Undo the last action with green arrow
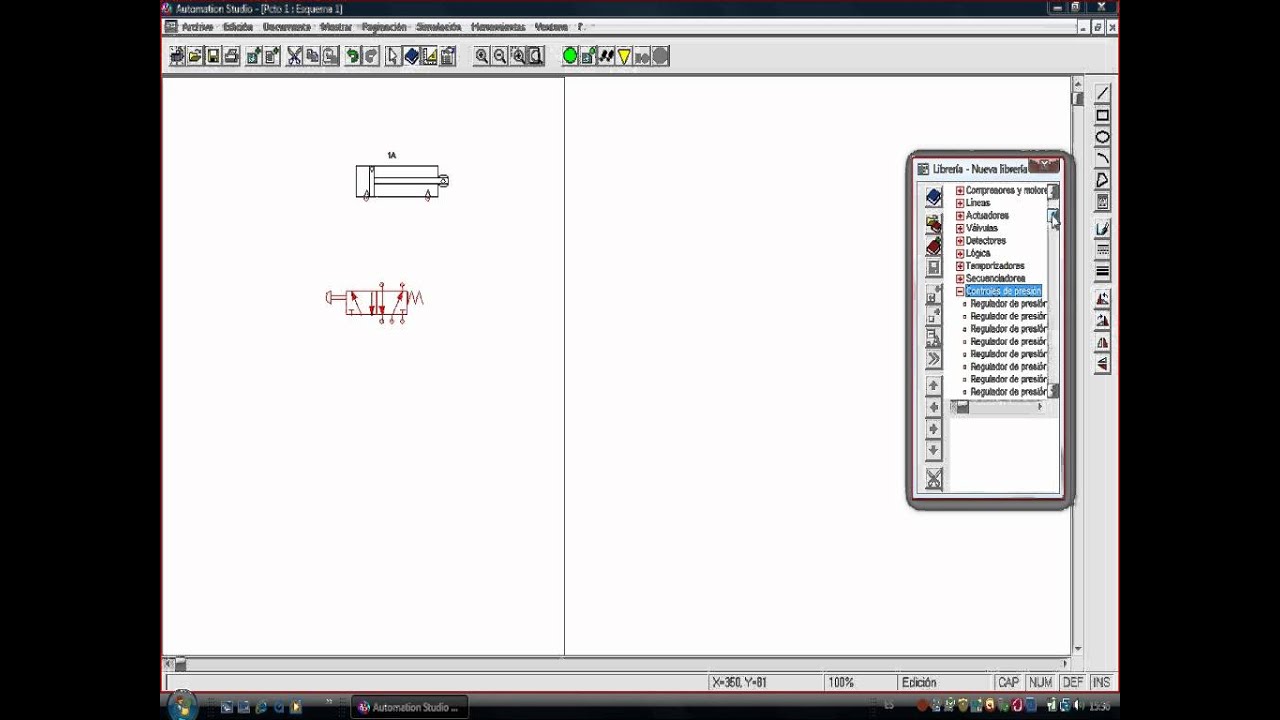 tap(351, 56)
